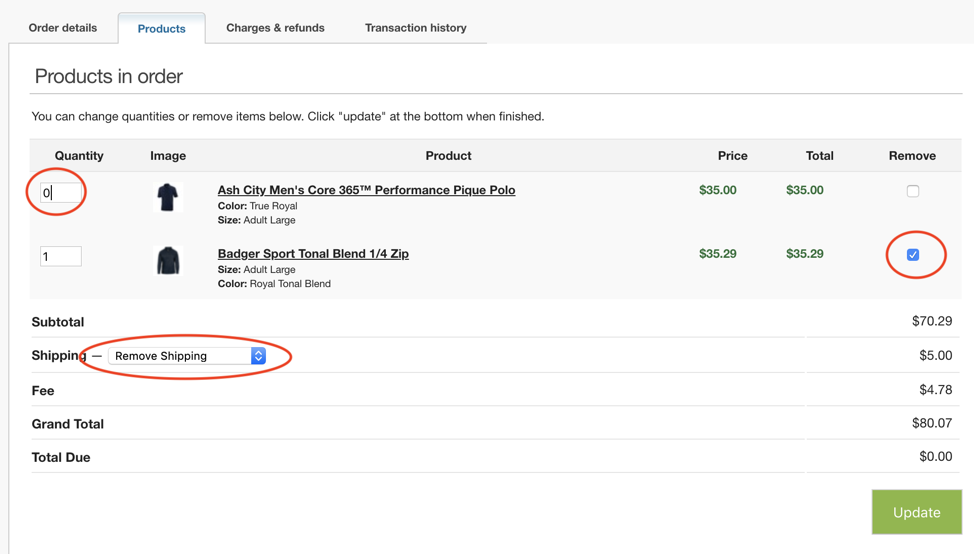This screenshot has height=554, width=974.
Task: Click the Quantity column header
Action: [x=79, y=156]
